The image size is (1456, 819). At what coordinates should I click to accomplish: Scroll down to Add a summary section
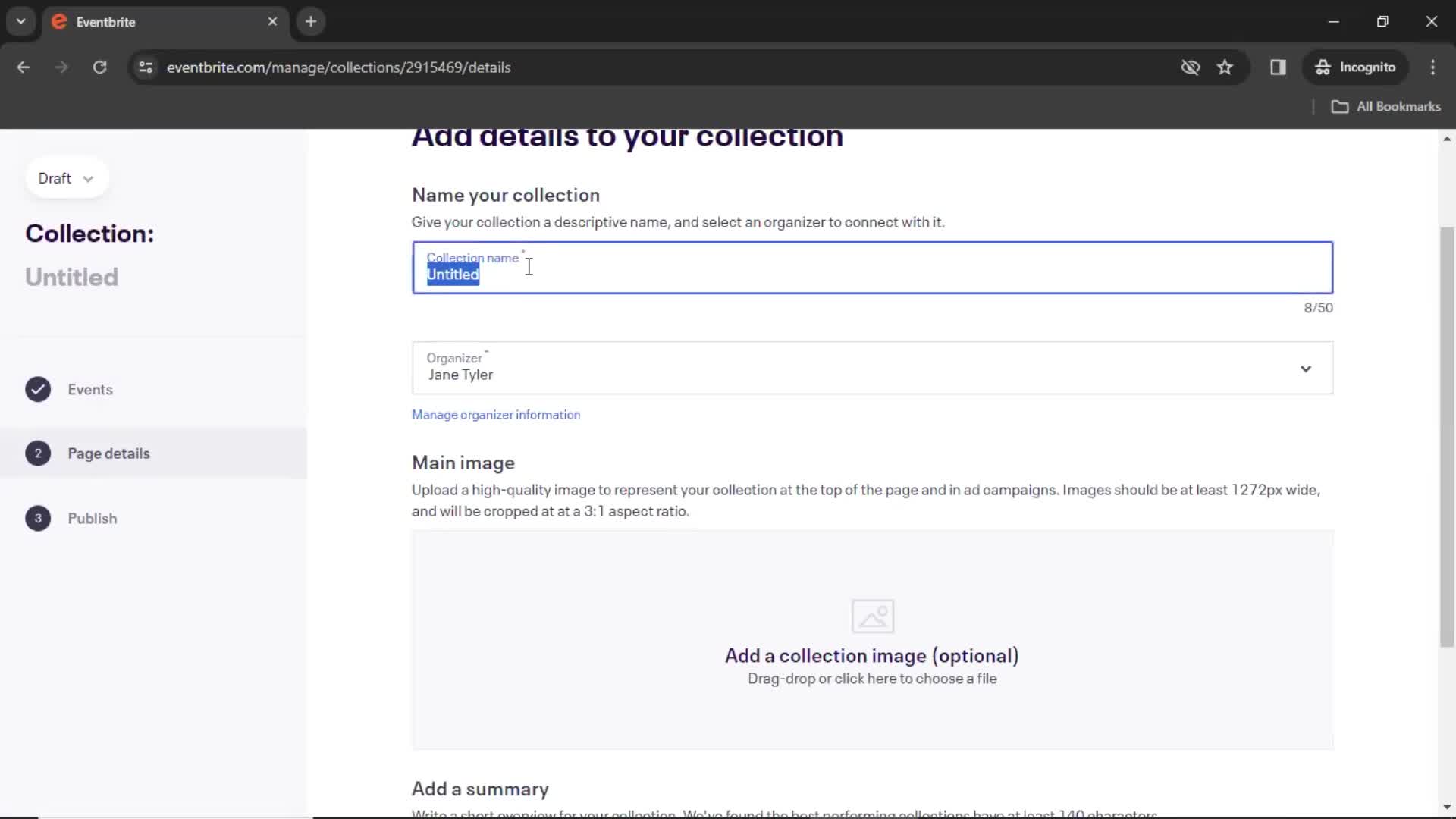point(481,789)
